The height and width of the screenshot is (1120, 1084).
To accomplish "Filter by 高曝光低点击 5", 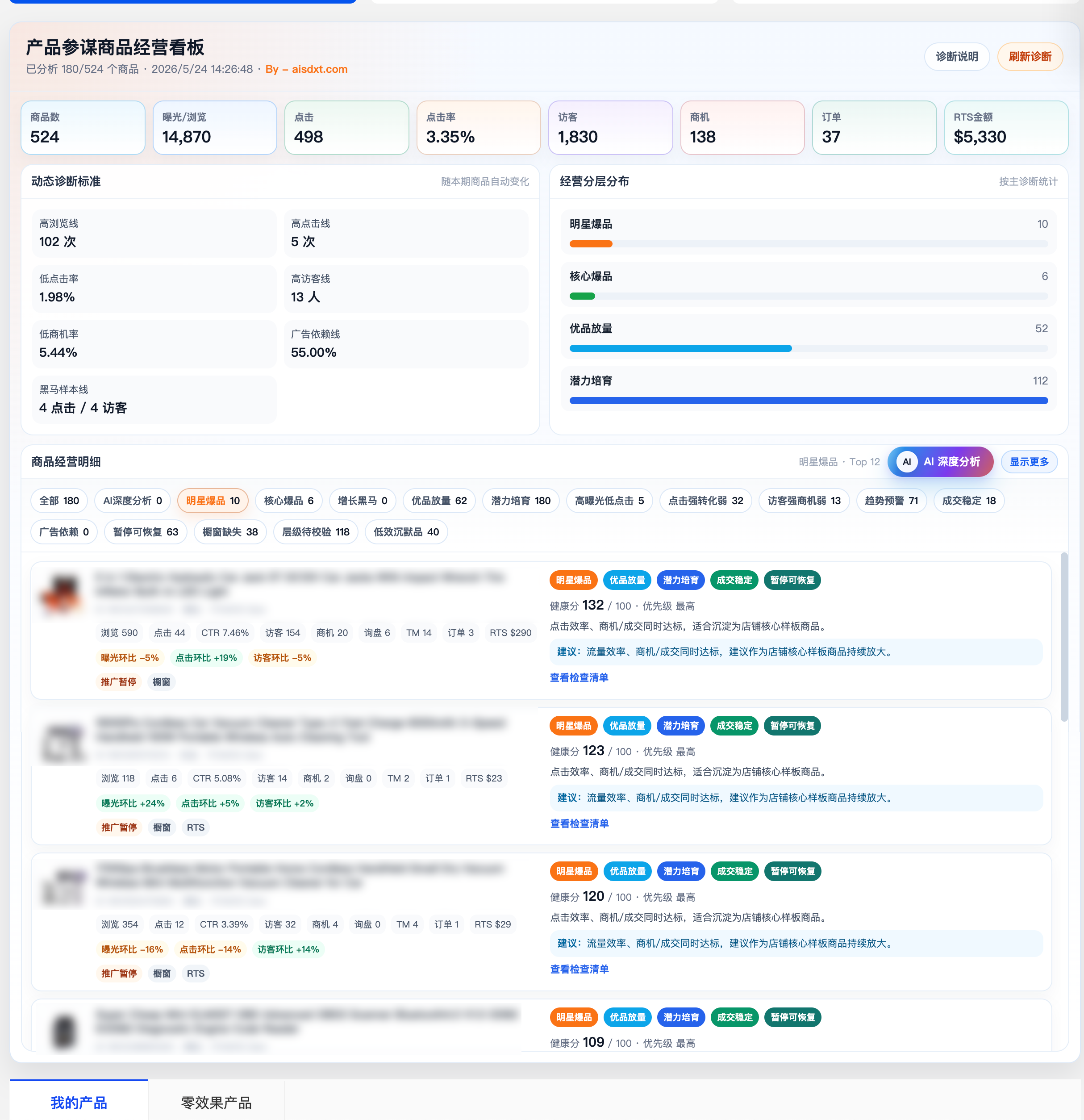I will click(x=609, y=501).
